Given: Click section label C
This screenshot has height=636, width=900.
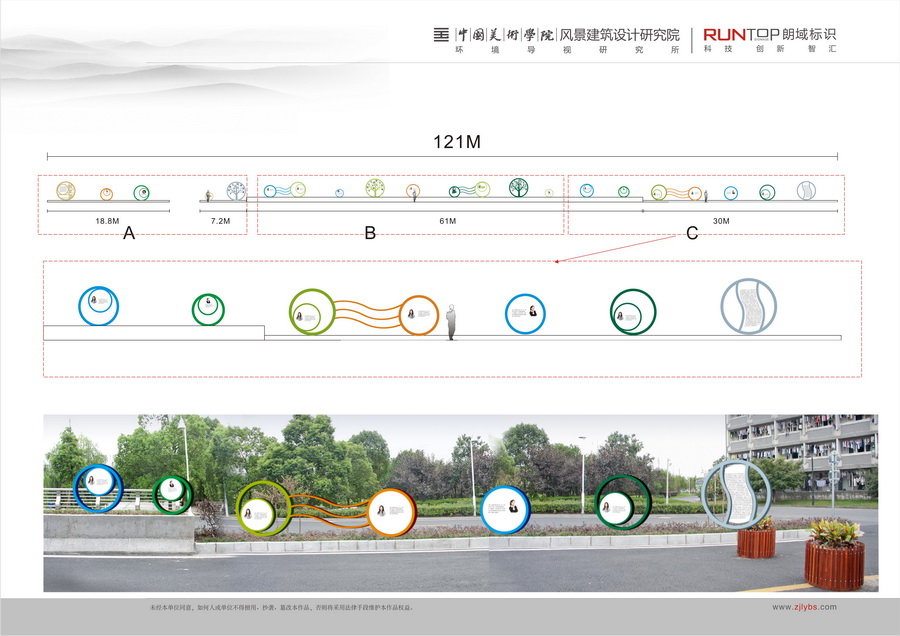Looking at the screenshot, I should point(692,233).
